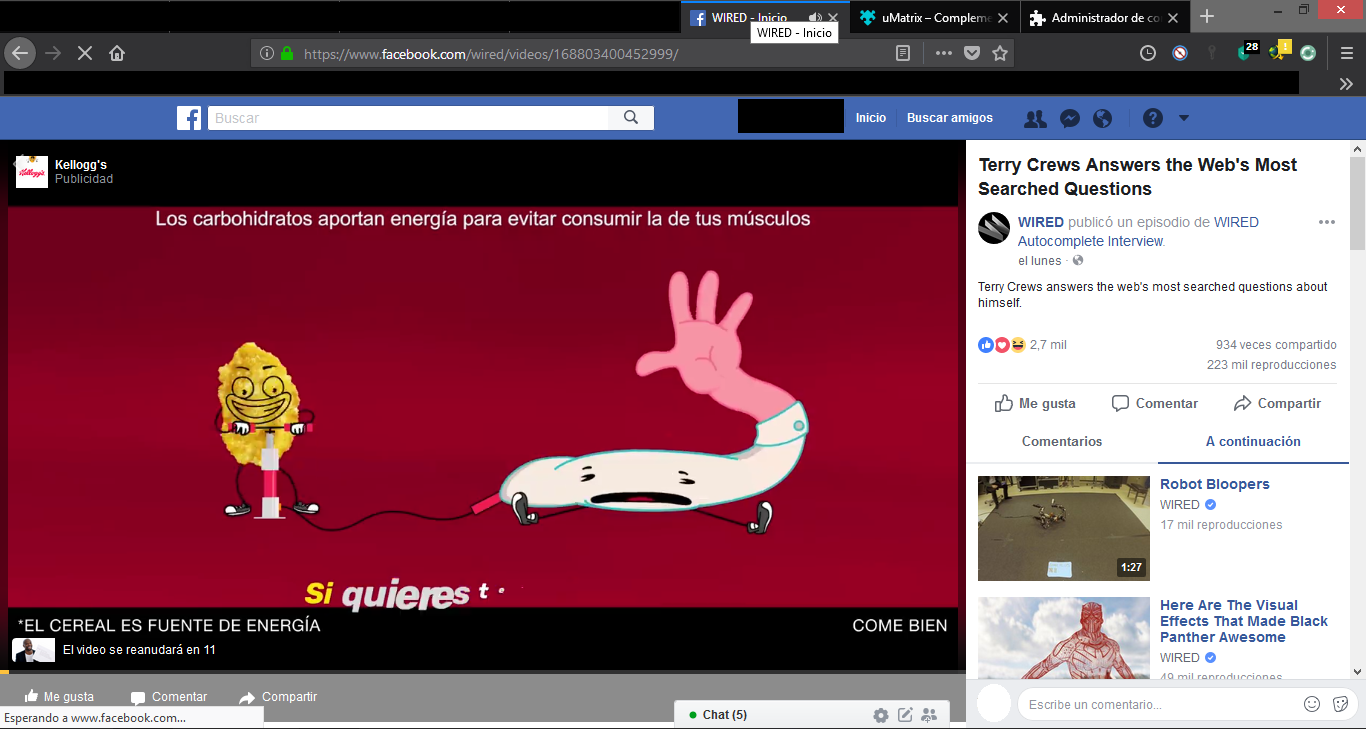
Task: Open the key extension icon
Action: pyautogui.click(x=1212, y=53)
